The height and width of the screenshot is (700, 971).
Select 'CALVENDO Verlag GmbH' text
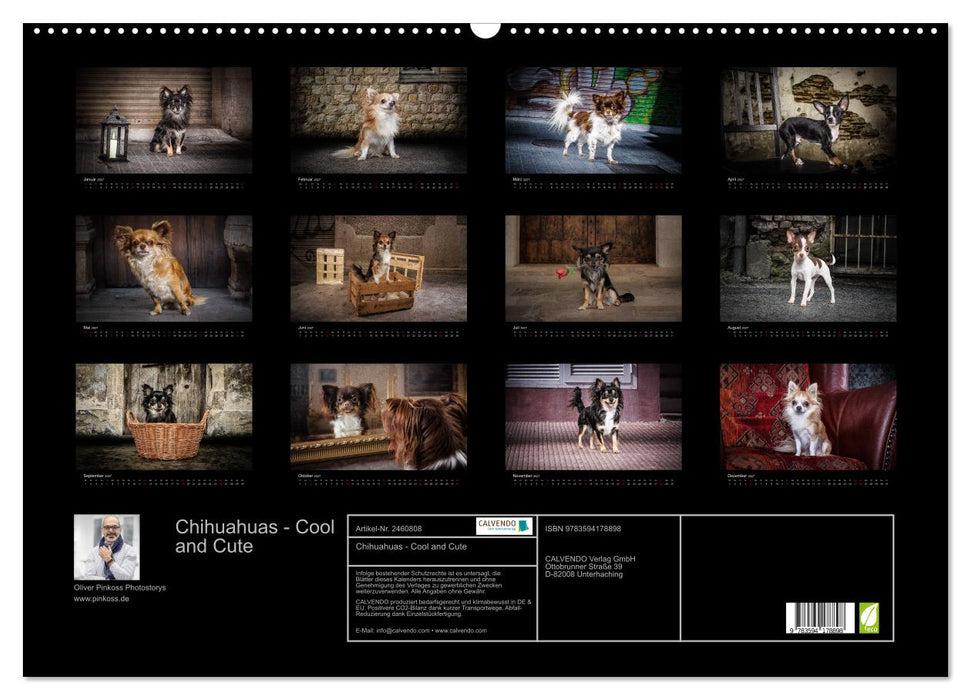pyautogui.click(x=590, y=559)
